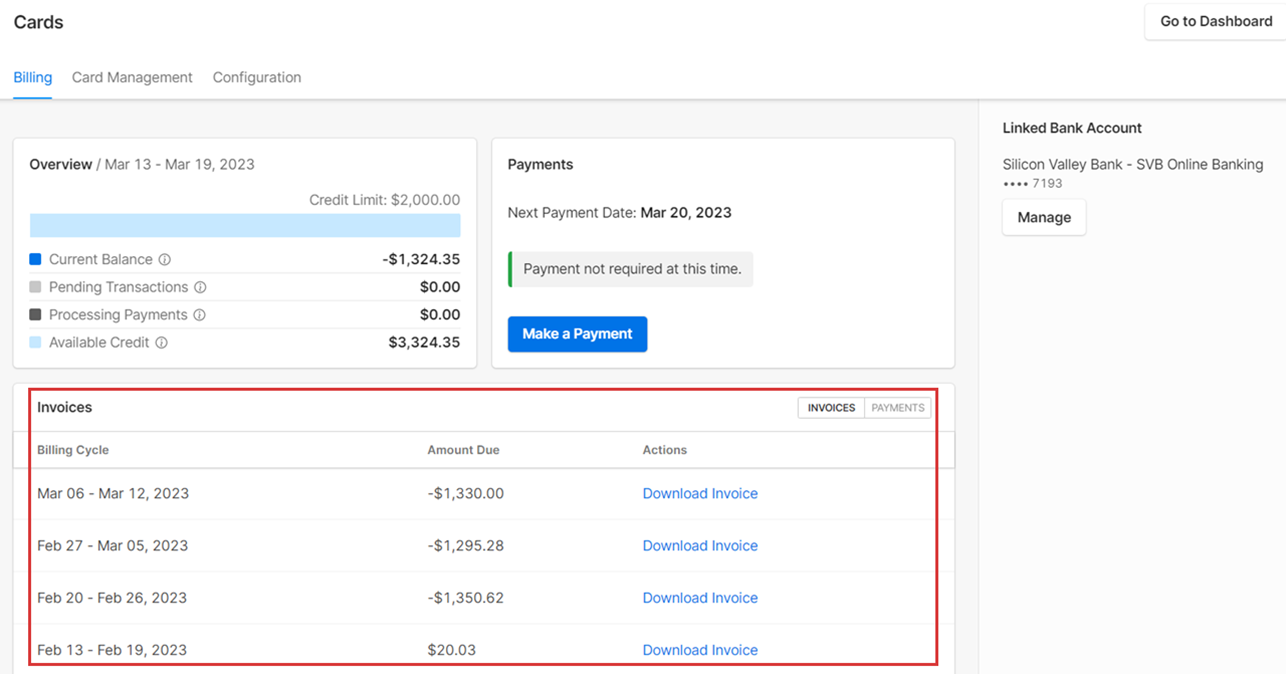Click the Cards page title
This screenshot has width=1286, height=674.
[x=39, y=22]
